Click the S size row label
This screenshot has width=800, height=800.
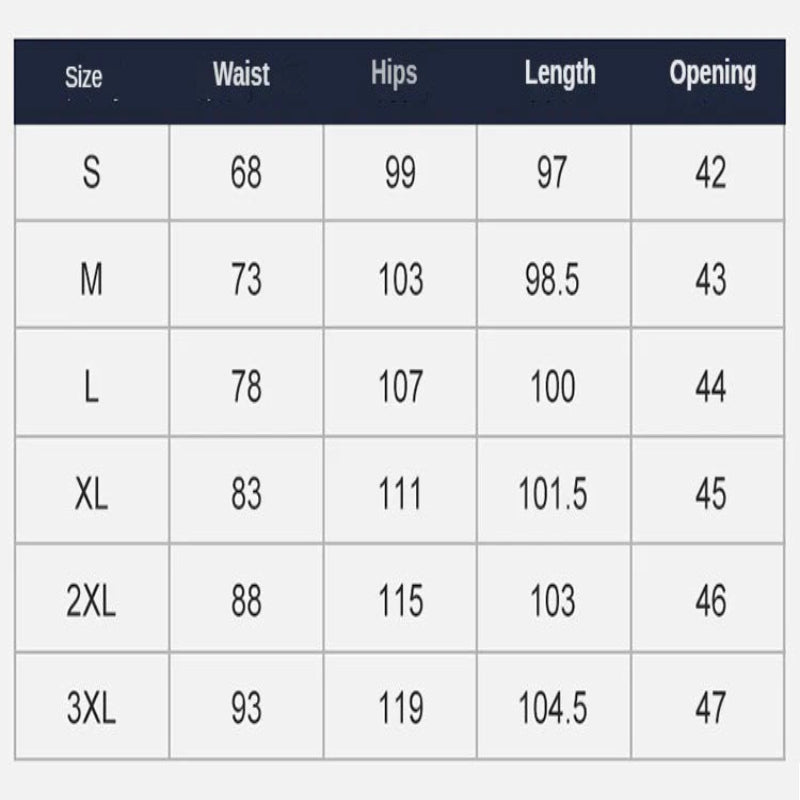click(x=91, y=173)
